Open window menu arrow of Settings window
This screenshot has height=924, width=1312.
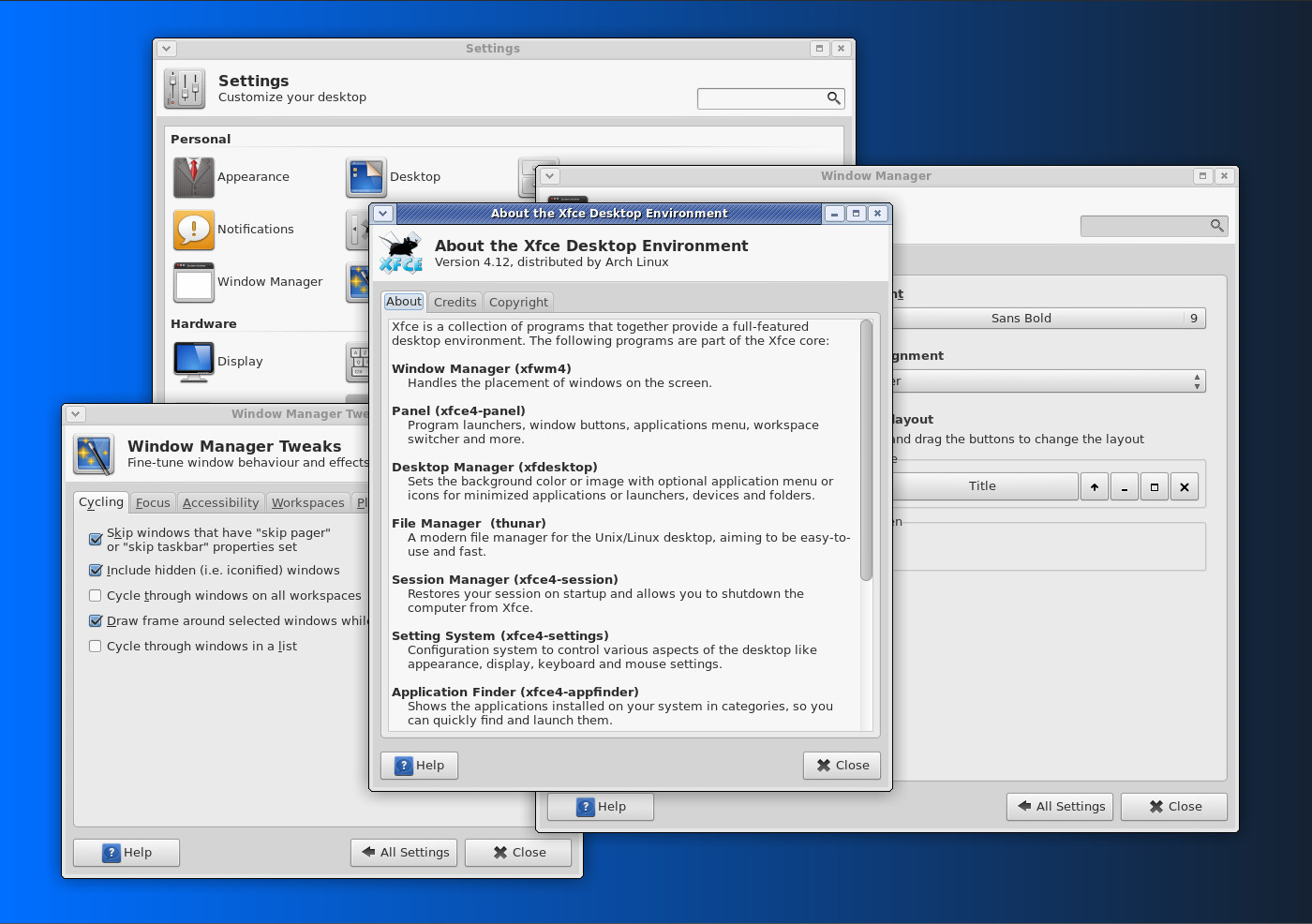click(x=166, y=49)
